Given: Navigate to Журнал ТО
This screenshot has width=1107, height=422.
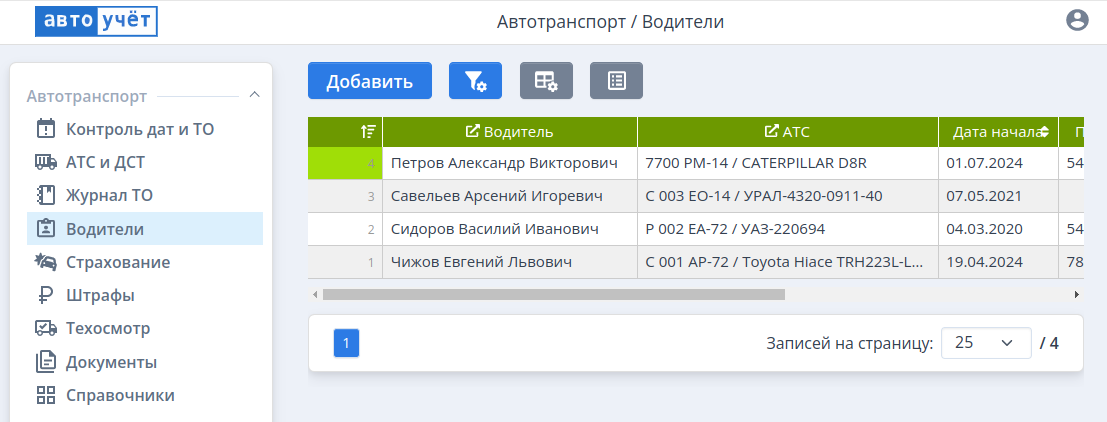Looking at the screenshot, I should tap(109, 195).
